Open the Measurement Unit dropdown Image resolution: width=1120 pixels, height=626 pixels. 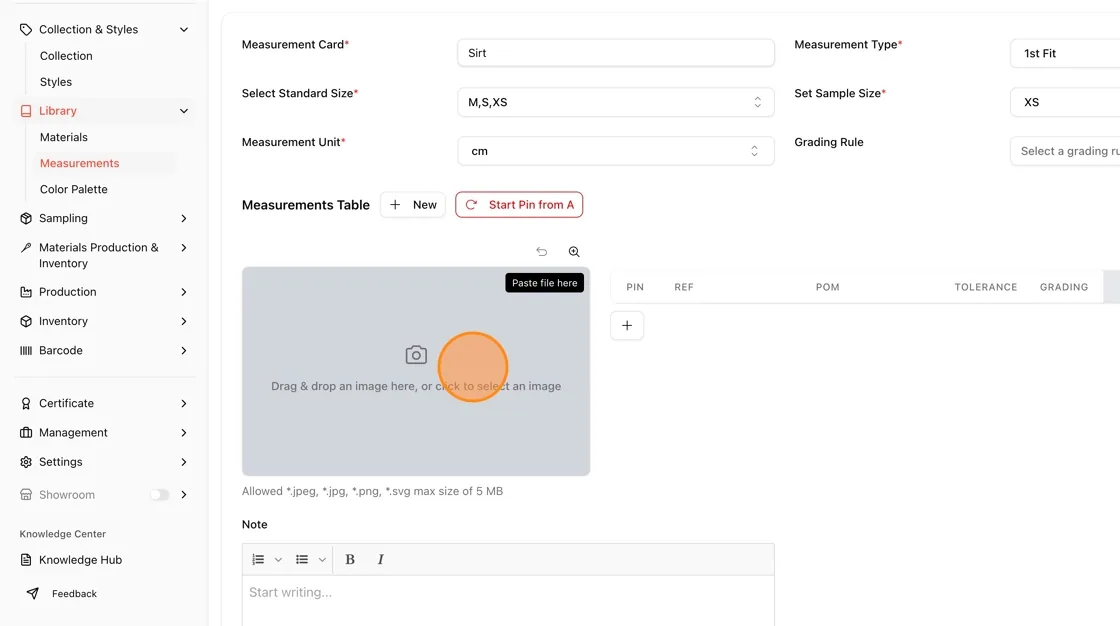coord(616,151)
